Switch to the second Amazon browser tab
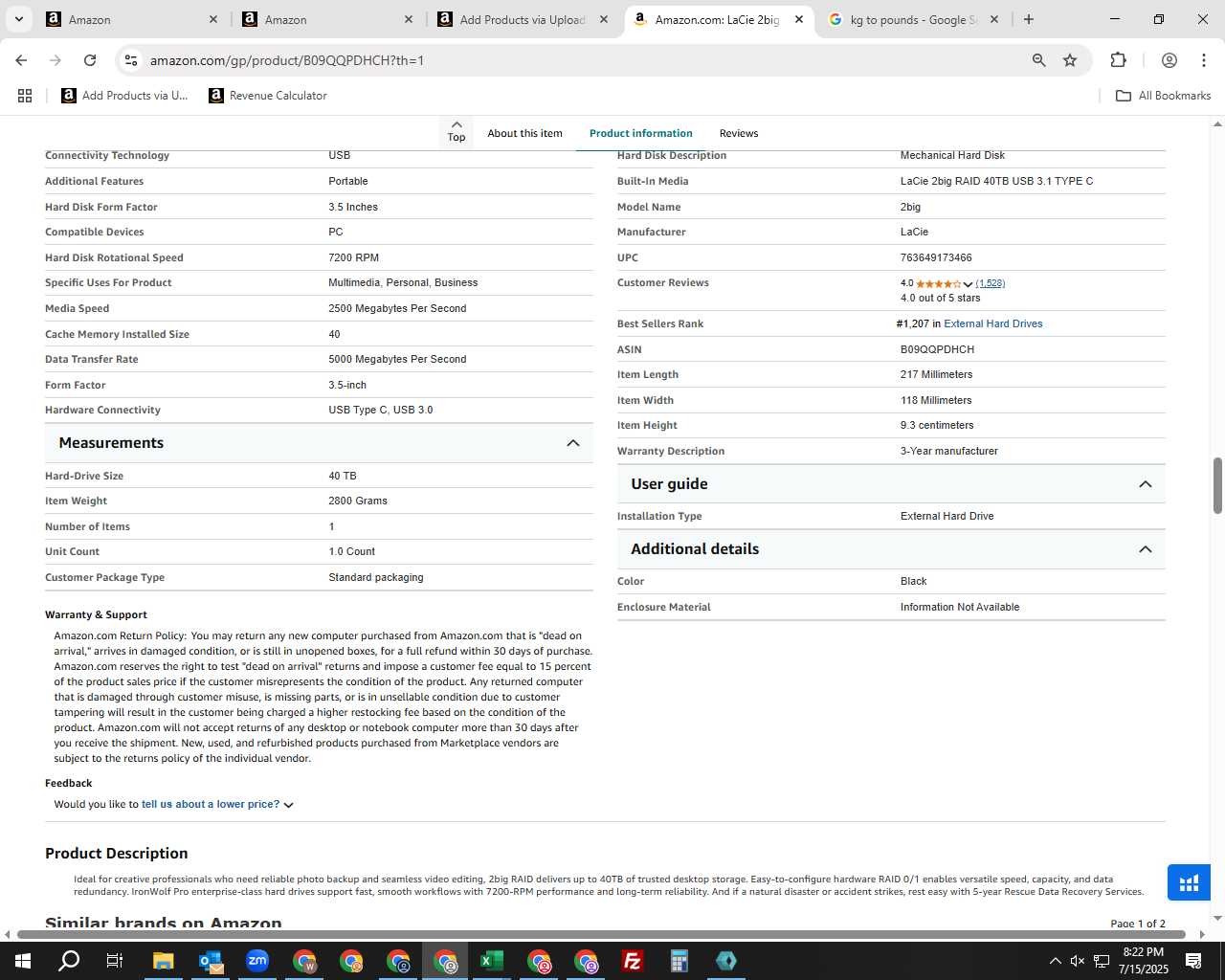The width and height of the screenshot is (1225, 980). [x=325, y=19]
